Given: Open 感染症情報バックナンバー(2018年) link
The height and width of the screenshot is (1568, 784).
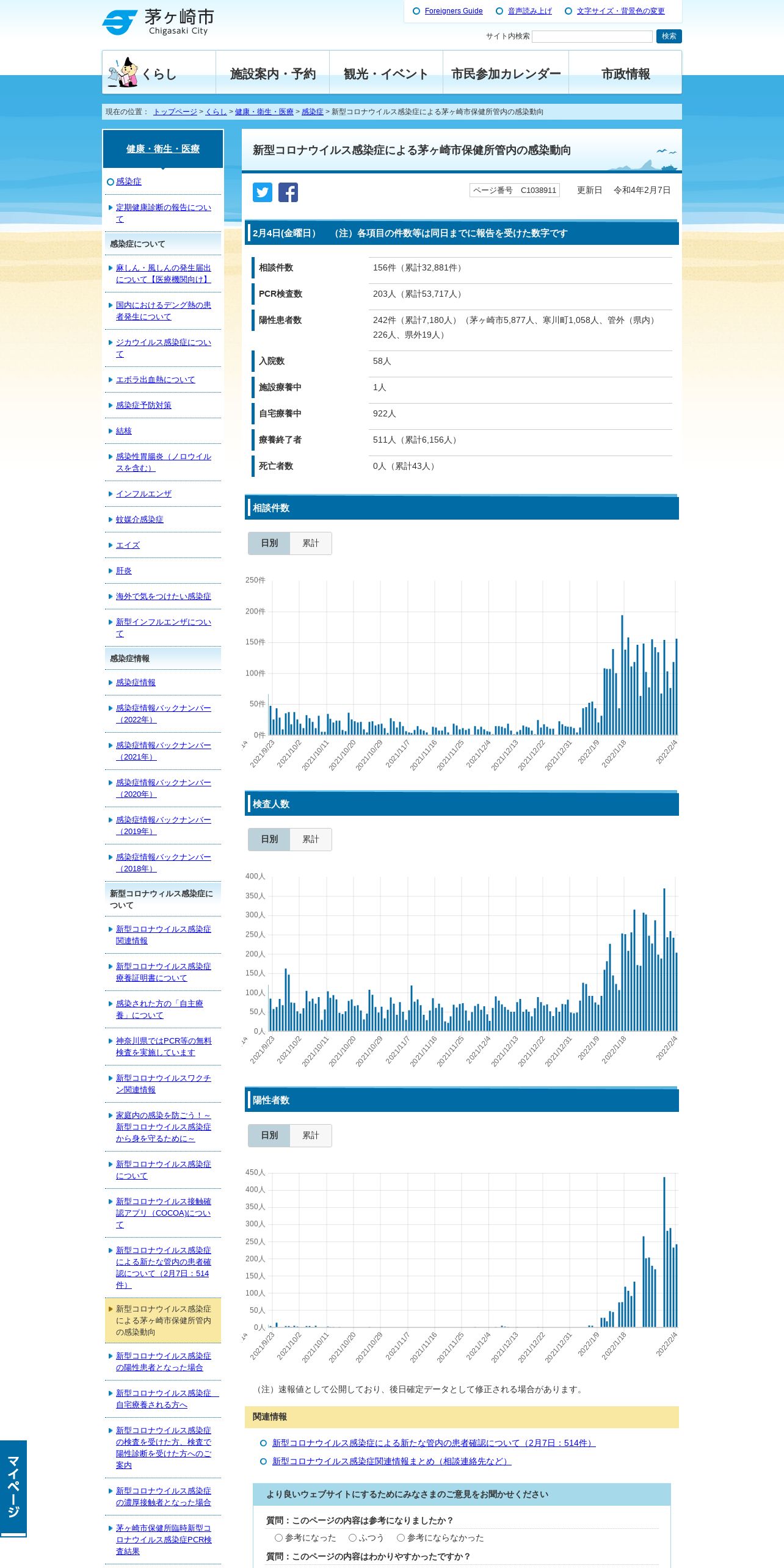Looking at the screenshot, I should tap(163, 863).
